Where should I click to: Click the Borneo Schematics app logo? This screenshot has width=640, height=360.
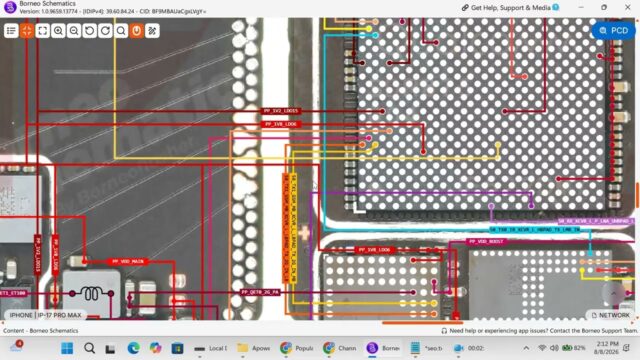(x=9, y=7)
